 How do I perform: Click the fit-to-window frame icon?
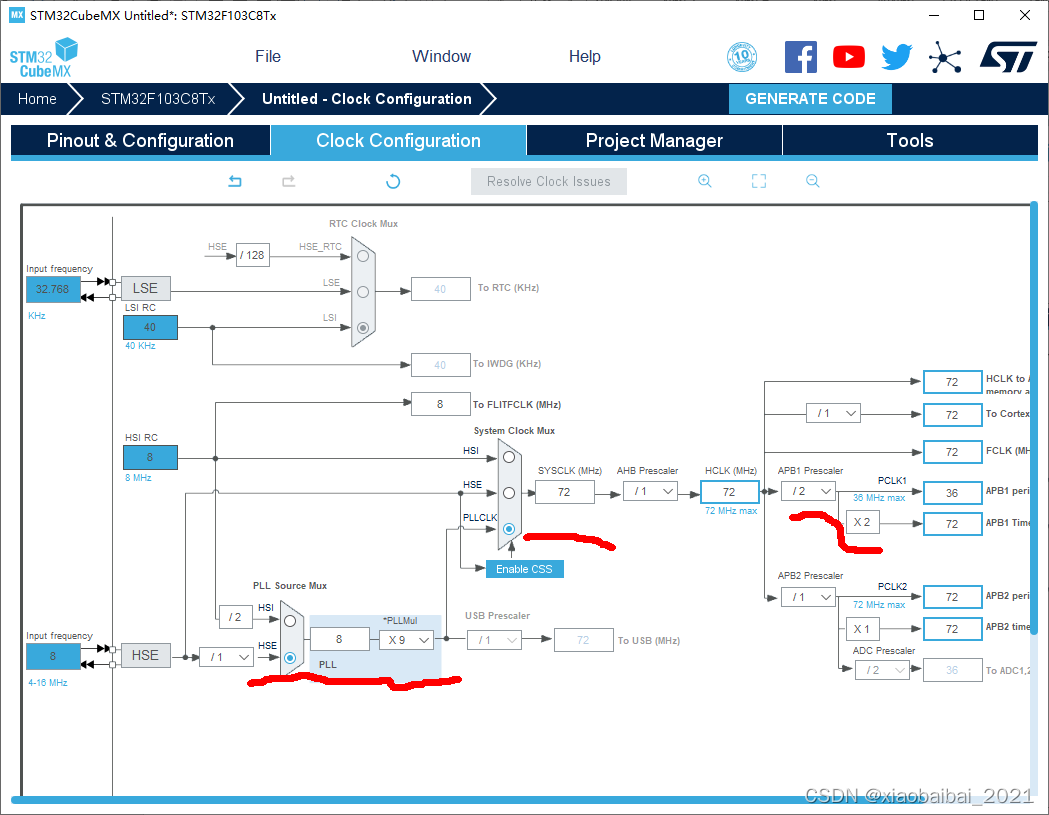759,181
